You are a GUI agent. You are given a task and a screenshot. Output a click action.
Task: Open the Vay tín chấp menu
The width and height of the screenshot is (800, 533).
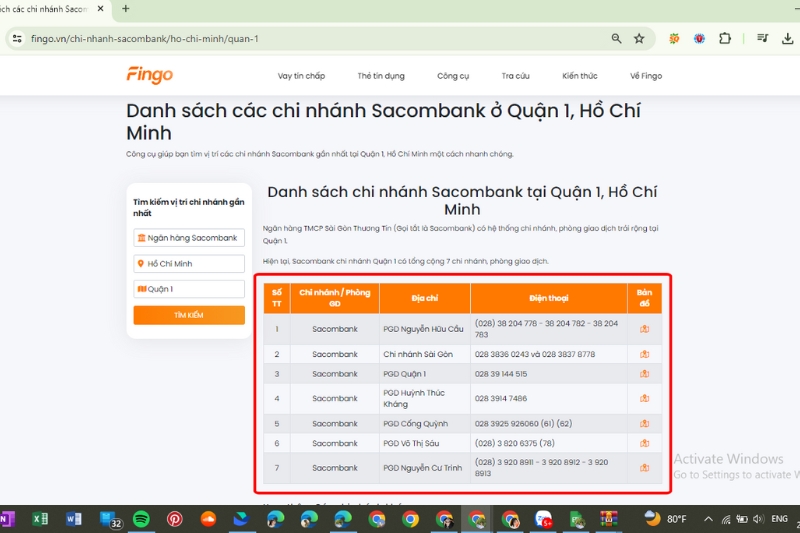301,76
